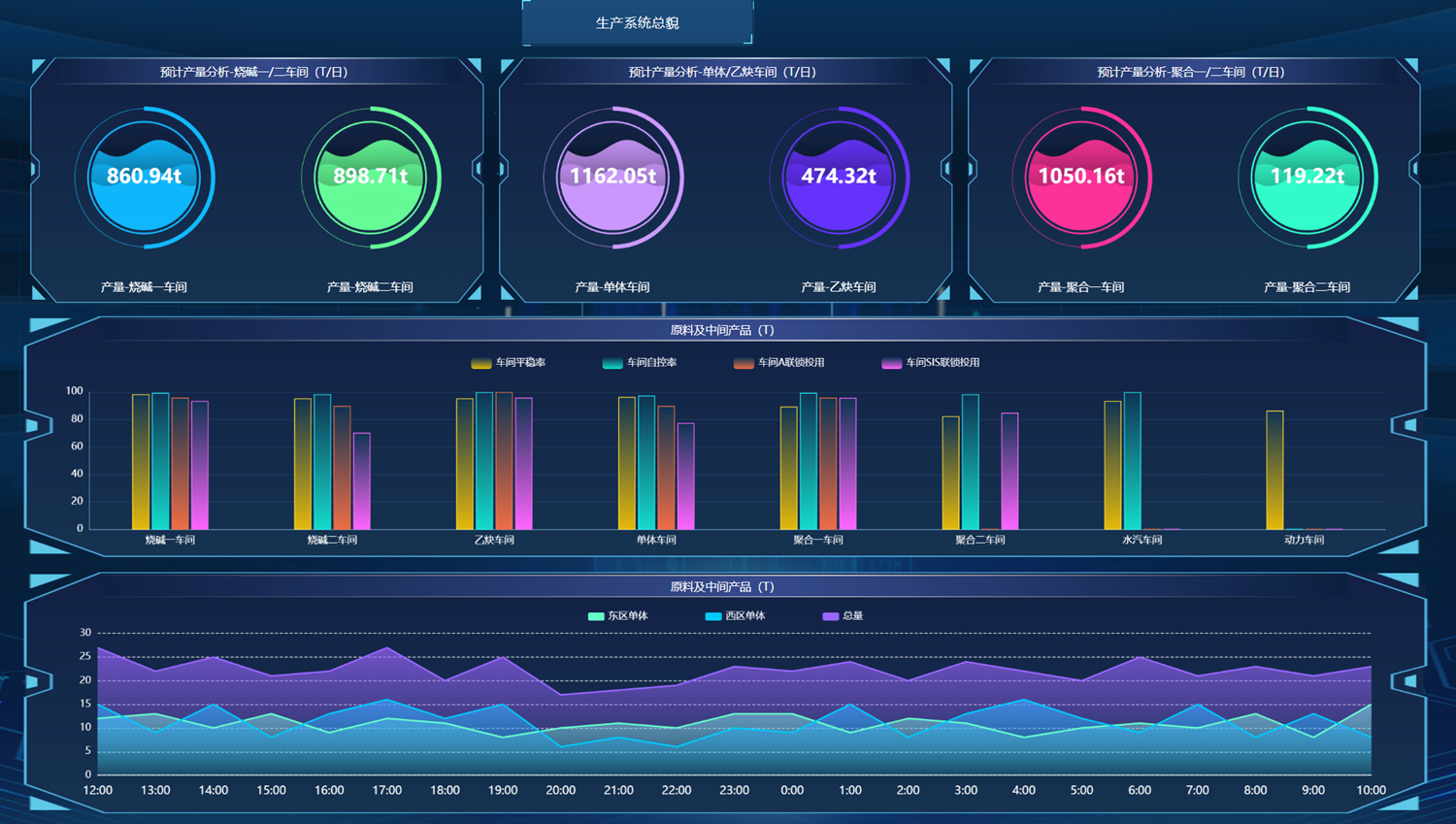Toggle the 总量 legend series

click(843, 615)
